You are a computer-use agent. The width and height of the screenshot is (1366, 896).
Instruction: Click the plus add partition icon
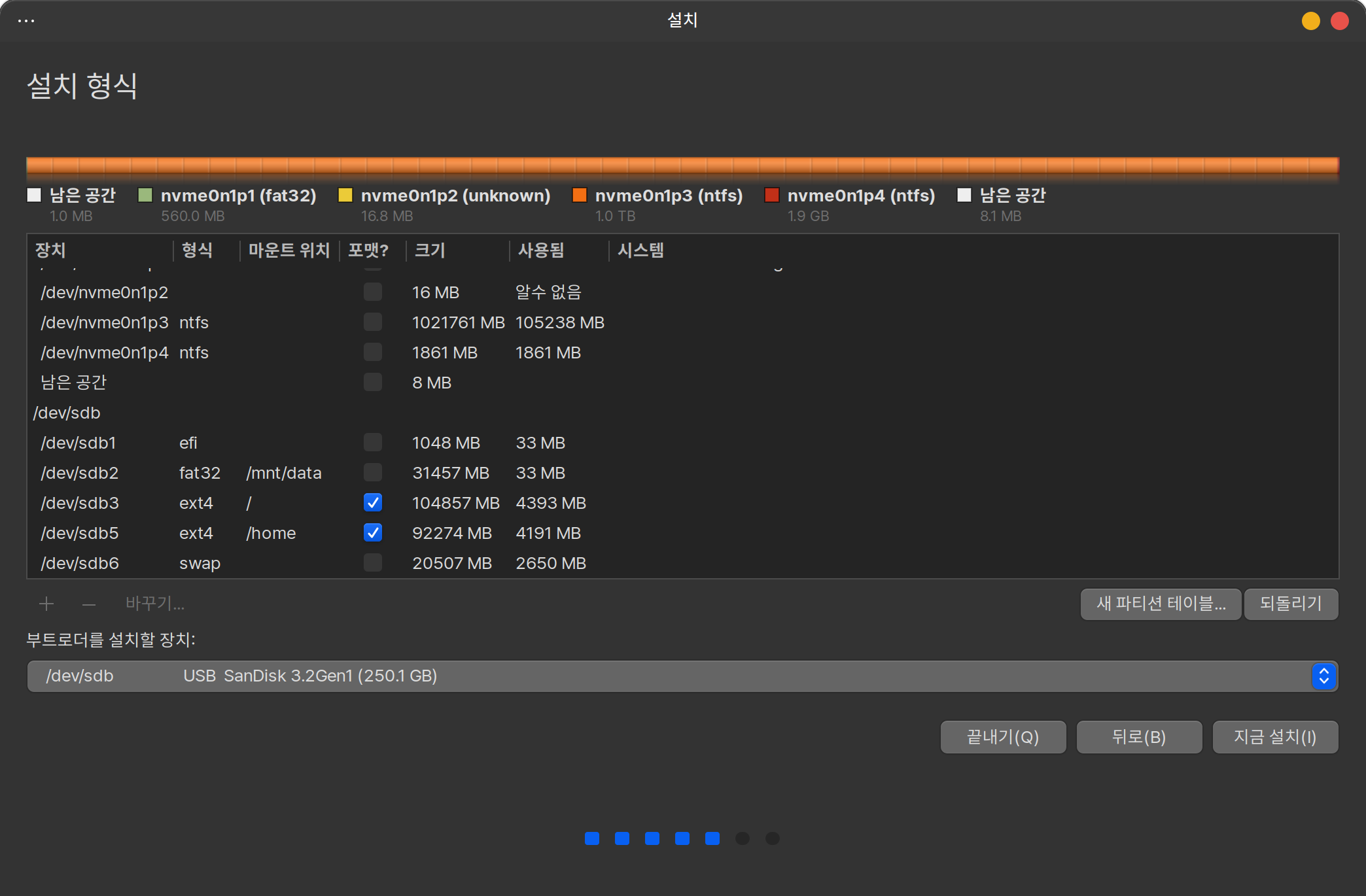pos(46,604)
